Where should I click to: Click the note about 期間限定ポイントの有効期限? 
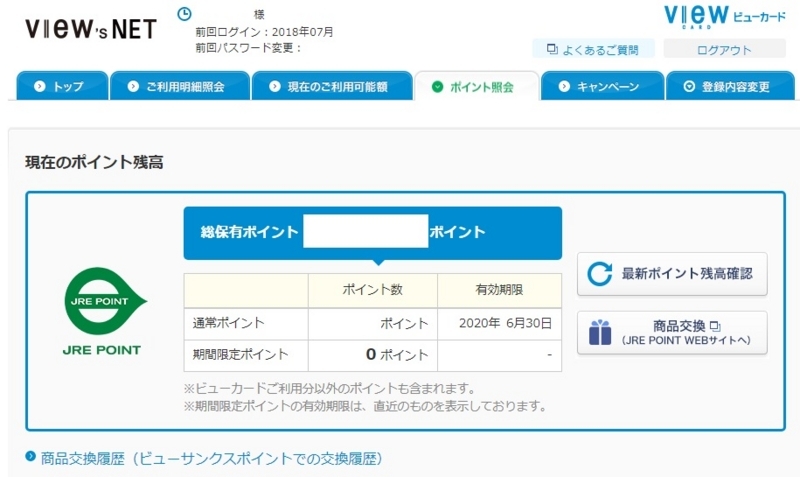(365, 407)
